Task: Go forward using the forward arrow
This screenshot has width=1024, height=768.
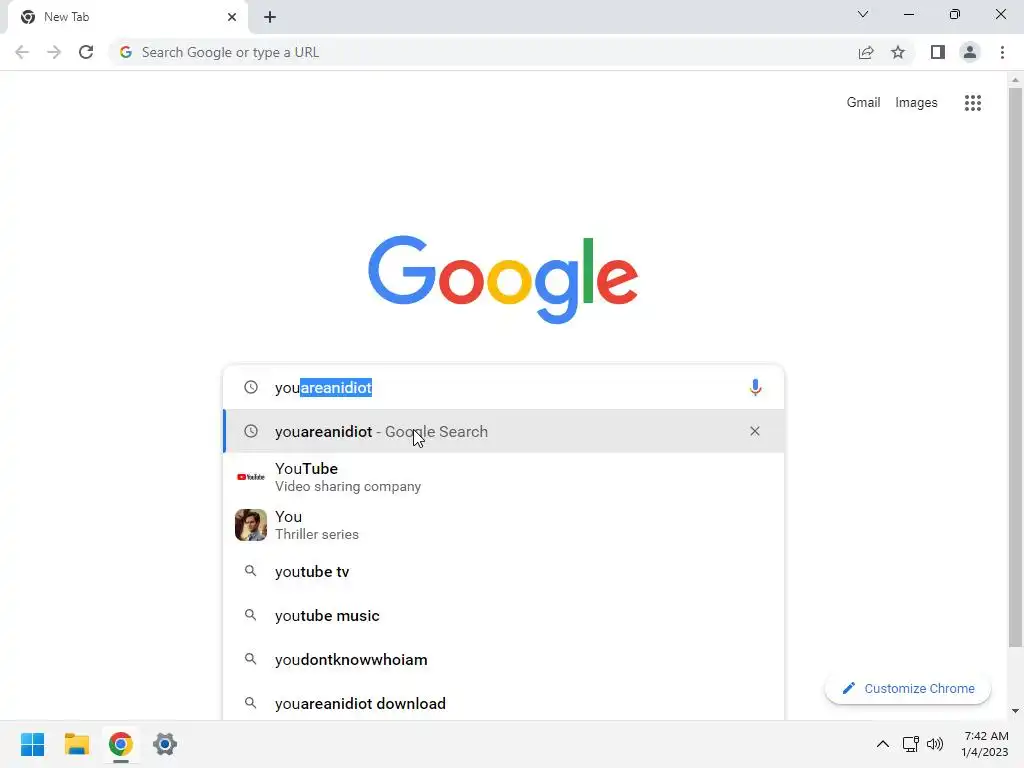Action: pos(54,52)
